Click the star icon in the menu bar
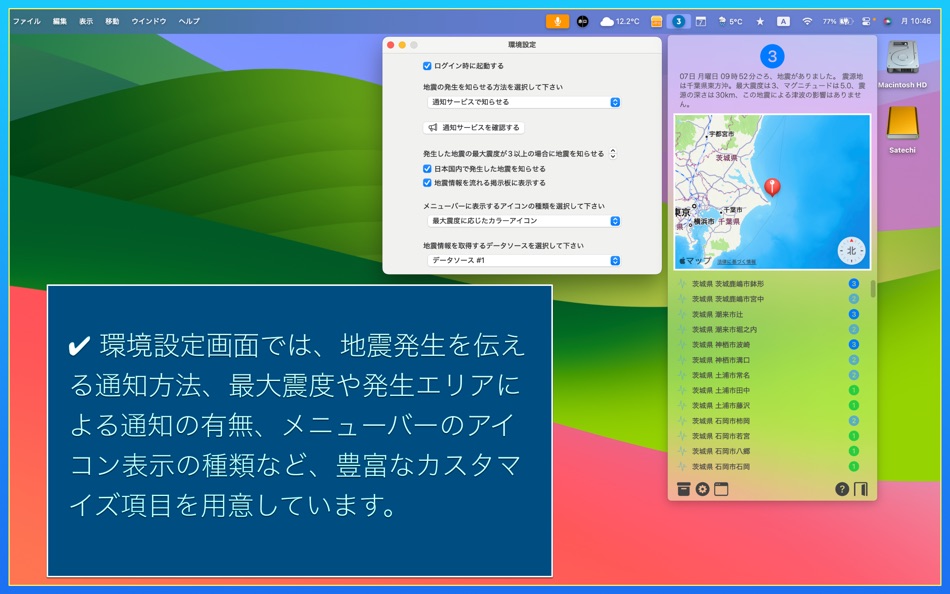This screenshot has width=950, height=594. [x=760, y=21]
